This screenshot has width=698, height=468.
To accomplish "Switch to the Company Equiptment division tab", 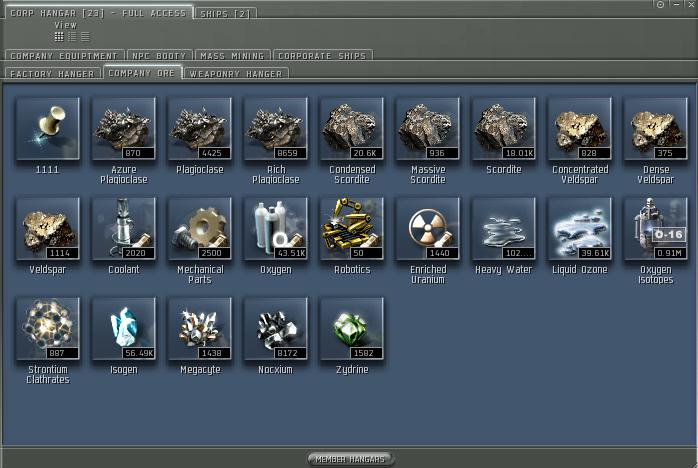I will (64, 56).
